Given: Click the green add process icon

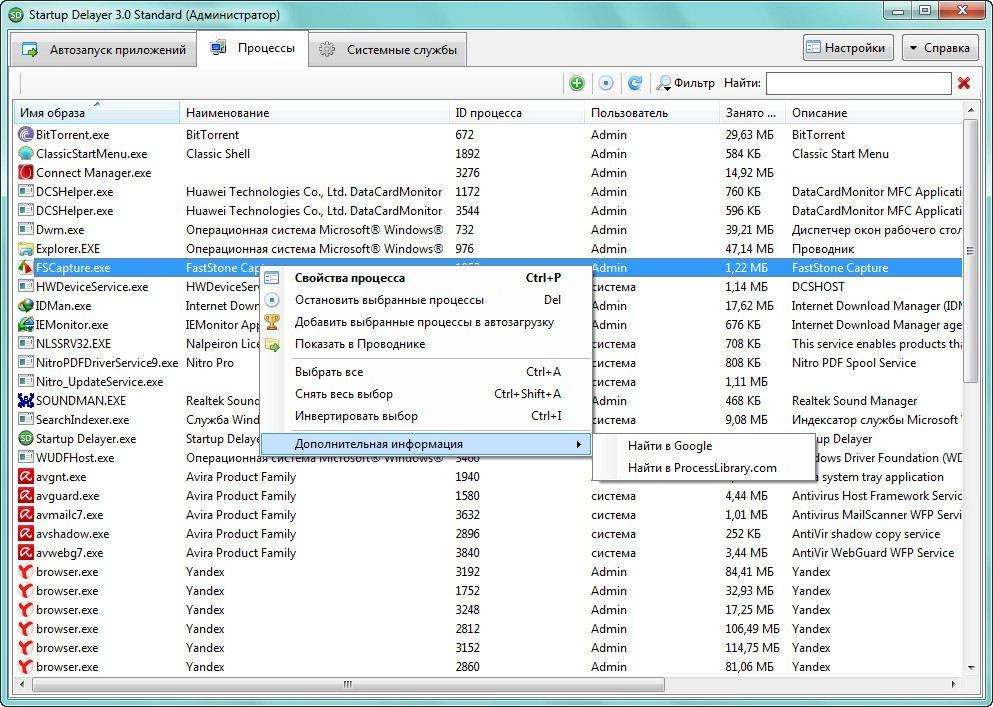Looking at the screenshot, I should (x=576, y=83).
